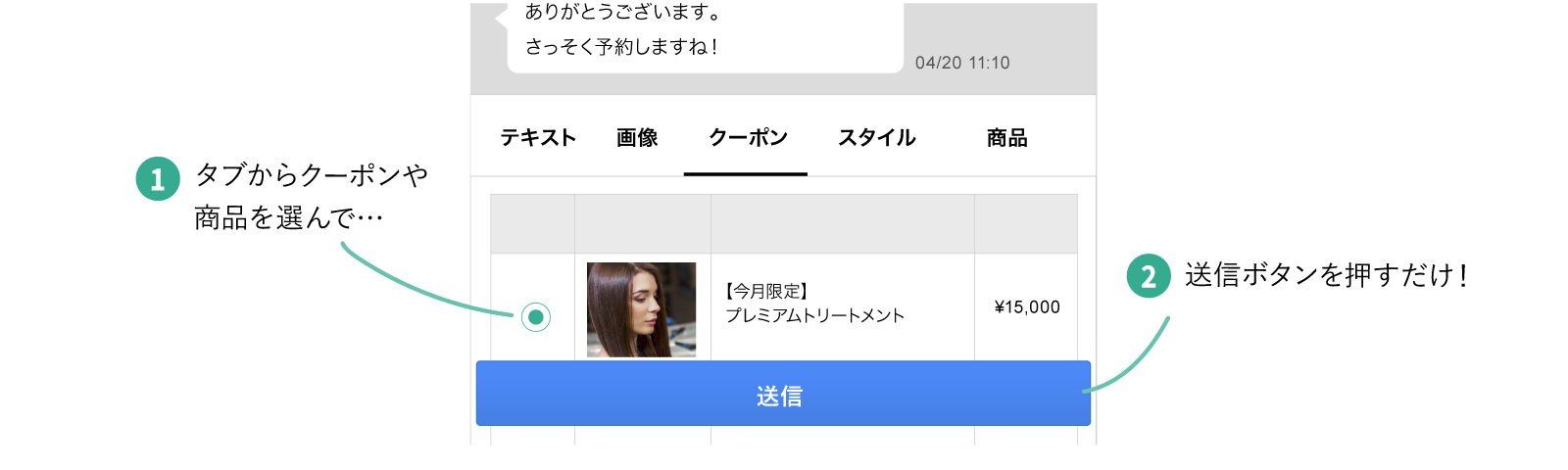This screenshot has height=470, width=1568.
Task: Click the header cell above the radio column
Action: (x=532, y=224)
